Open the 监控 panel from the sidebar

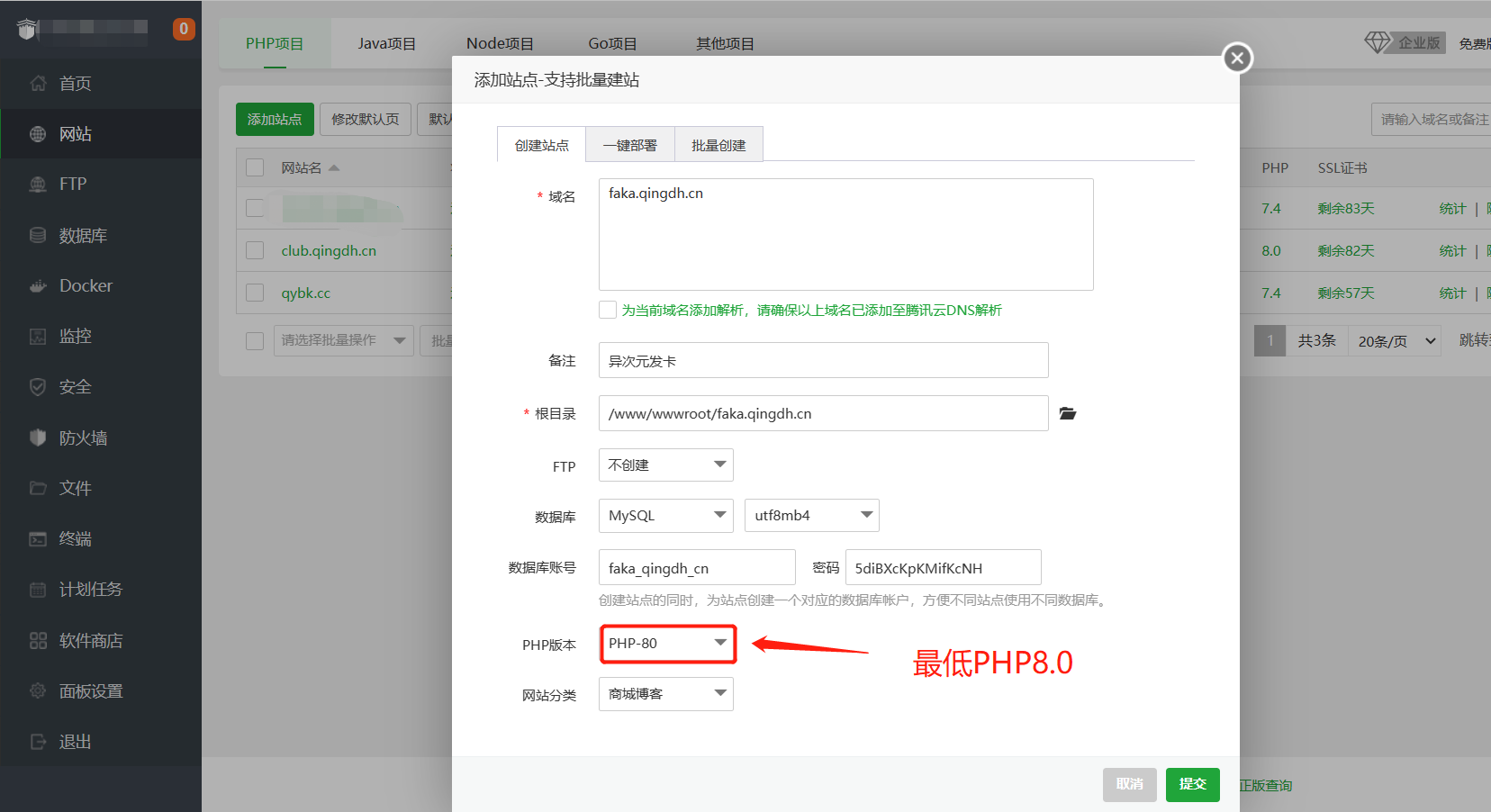point(74,336)
